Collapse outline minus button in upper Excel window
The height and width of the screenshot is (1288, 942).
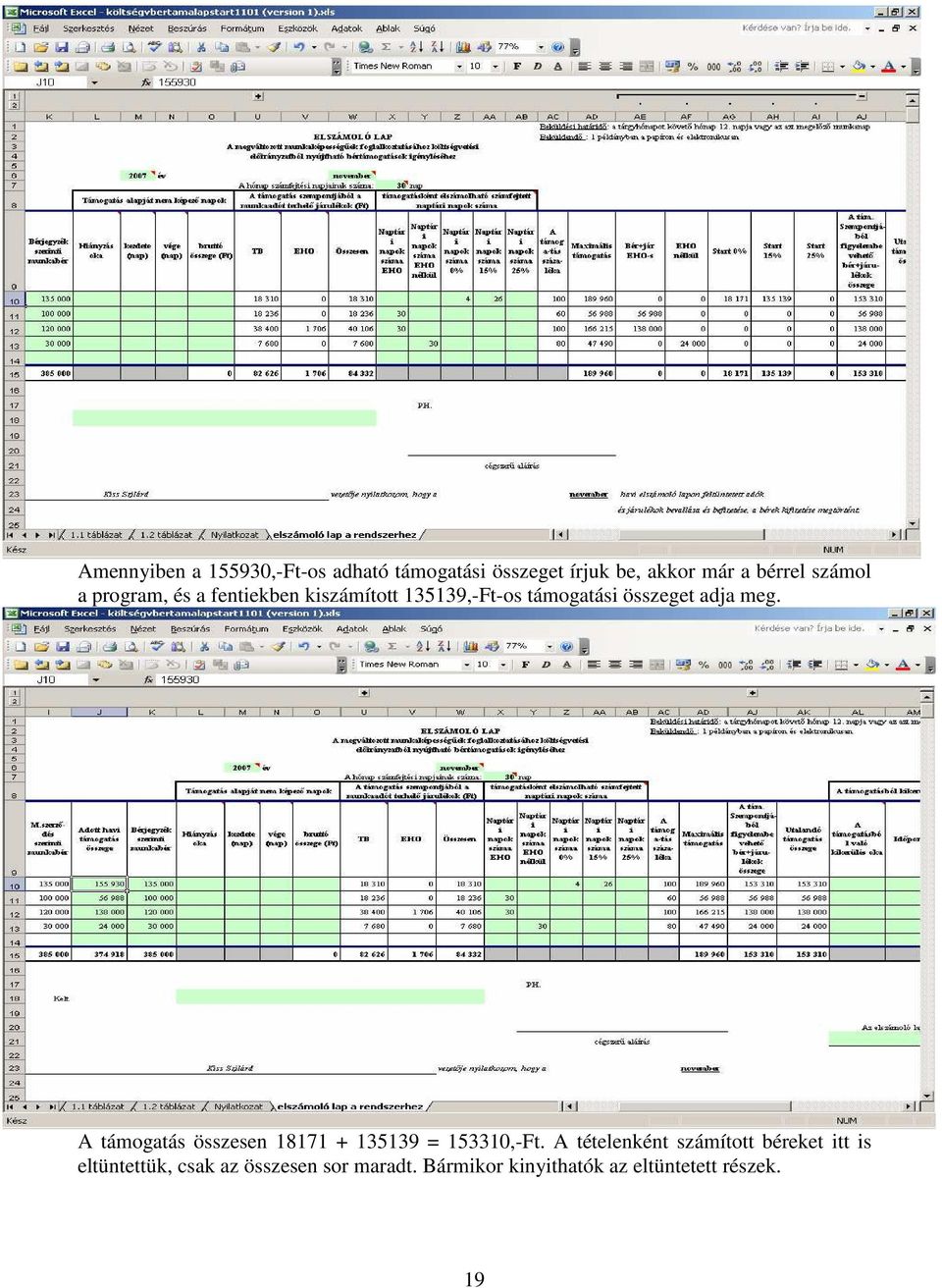(863, 96)
